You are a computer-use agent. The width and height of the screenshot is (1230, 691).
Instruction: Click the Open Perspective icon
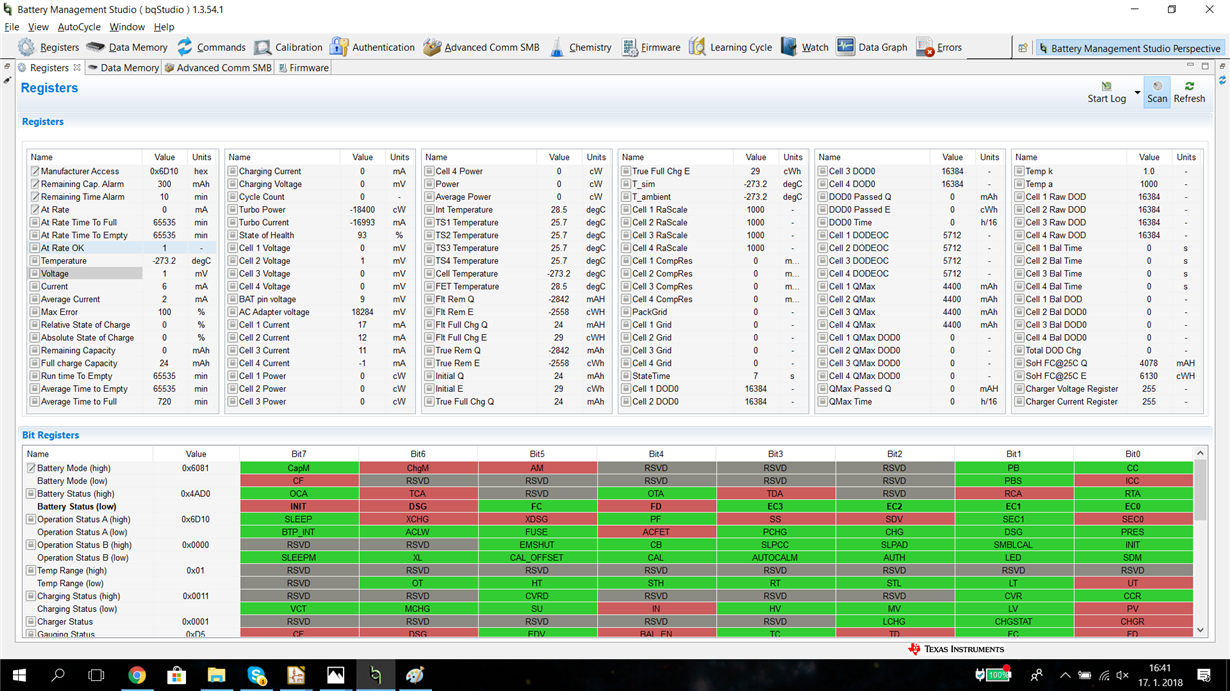pos(1023,47)
